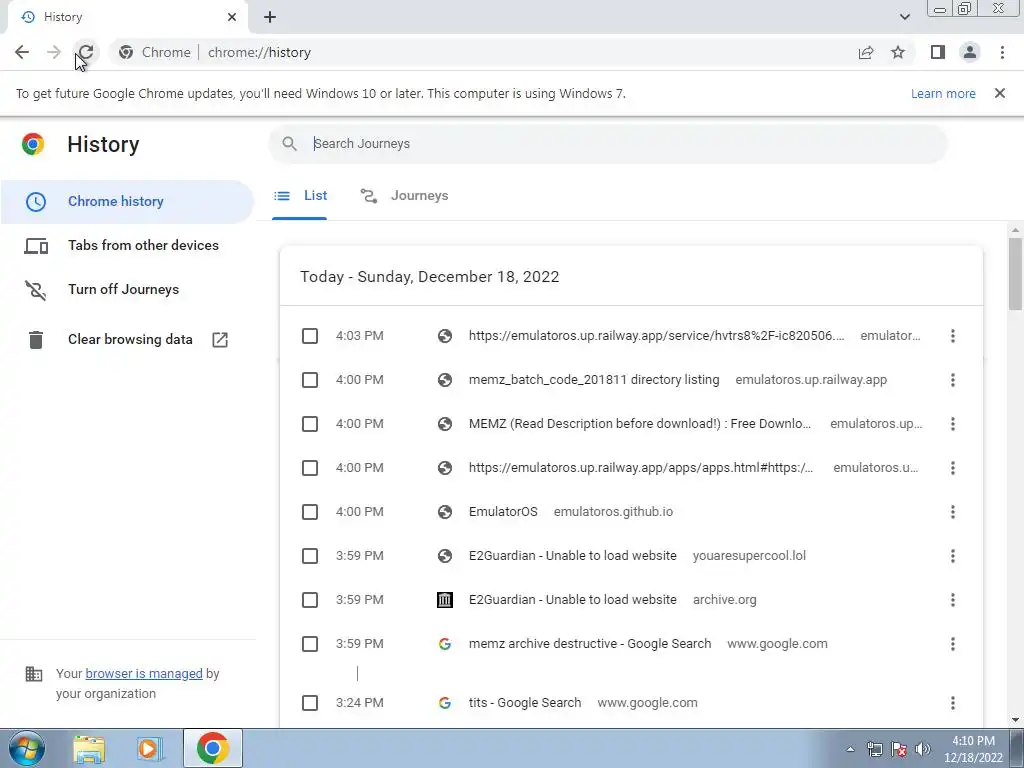Dismiss the Windows 7 update notice
The height and width of the screenshot is (768, 1024).
1000,93
